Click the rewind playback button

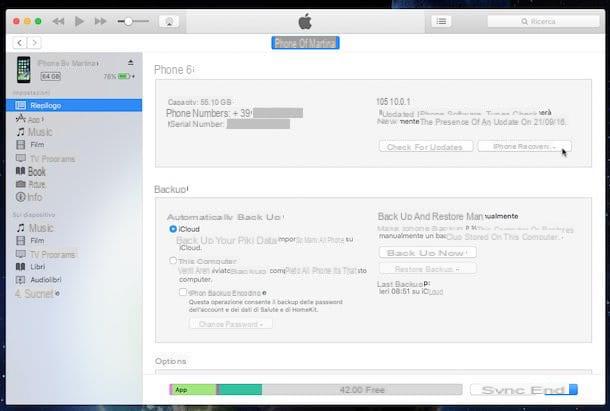click(x=58, y=21)
